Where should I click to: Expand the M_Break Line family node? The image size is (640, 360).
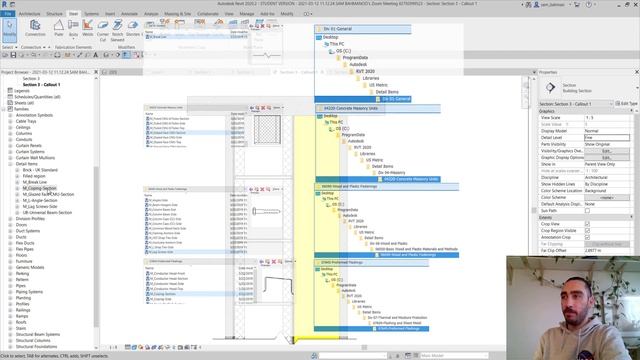[x=17, y=182]
